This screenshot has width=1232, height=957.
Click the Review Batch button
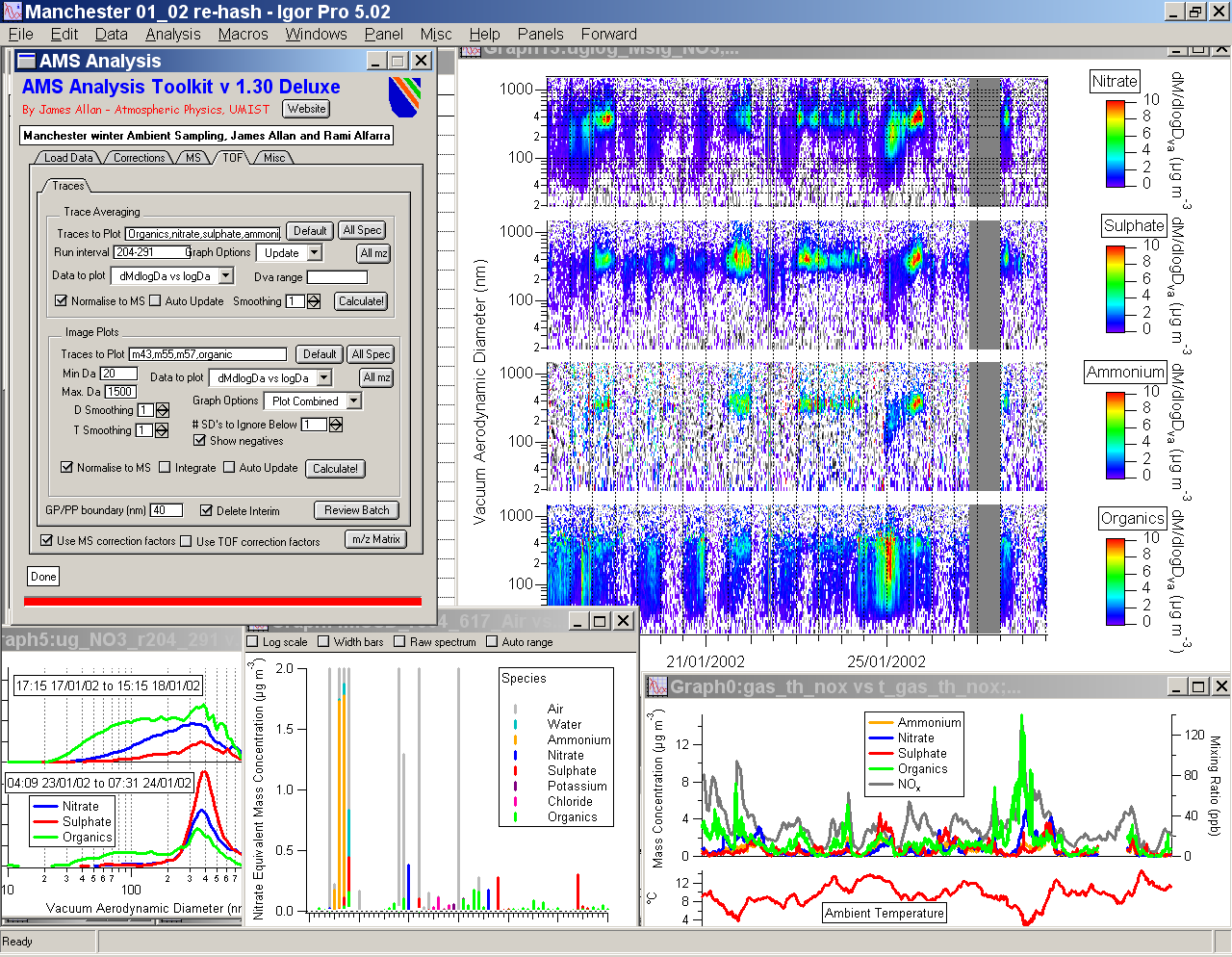click(x=356, y=510)
